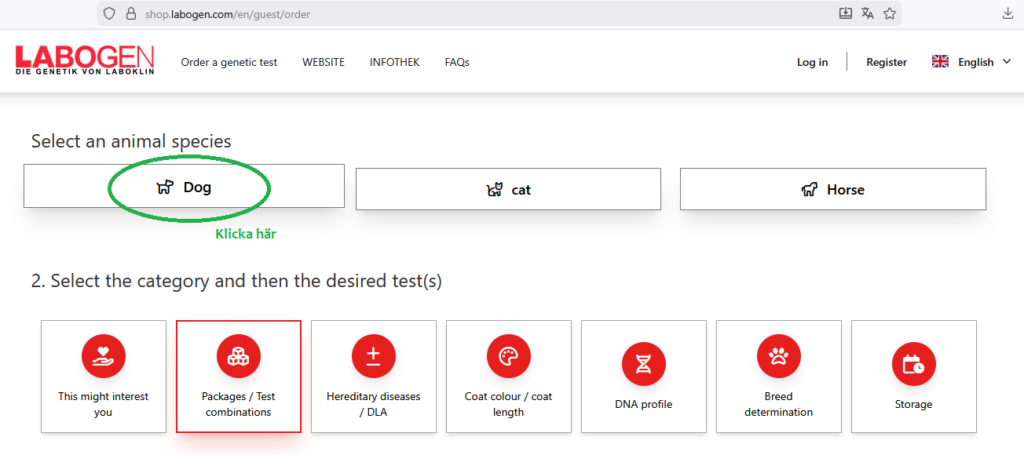Click the 'This might interest you' heart icon
Image resolution: width=1024 pixels, height=455 pixels.
pos(103,355)
